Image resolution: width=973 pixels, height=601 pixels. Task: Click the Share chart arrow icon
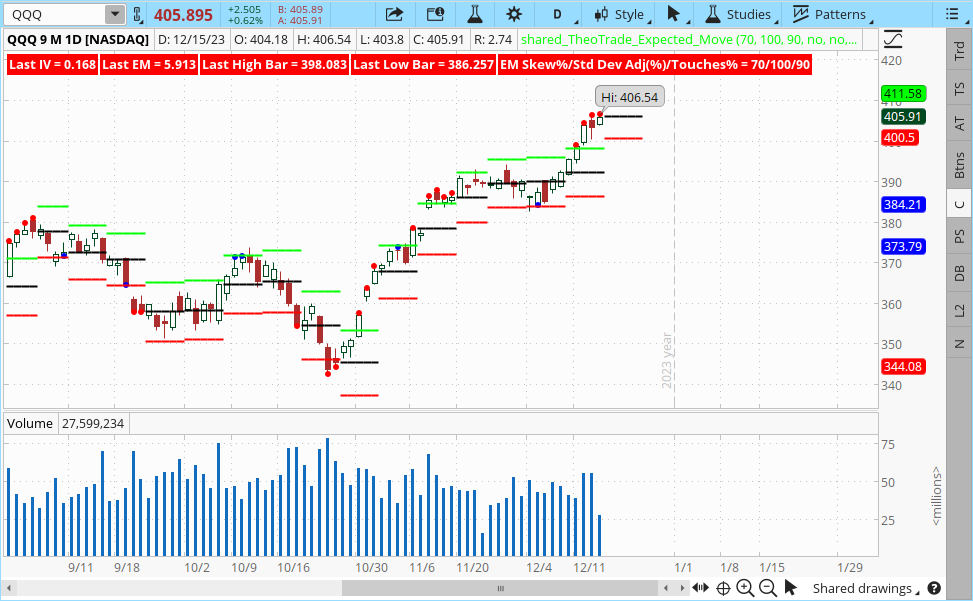394,14
